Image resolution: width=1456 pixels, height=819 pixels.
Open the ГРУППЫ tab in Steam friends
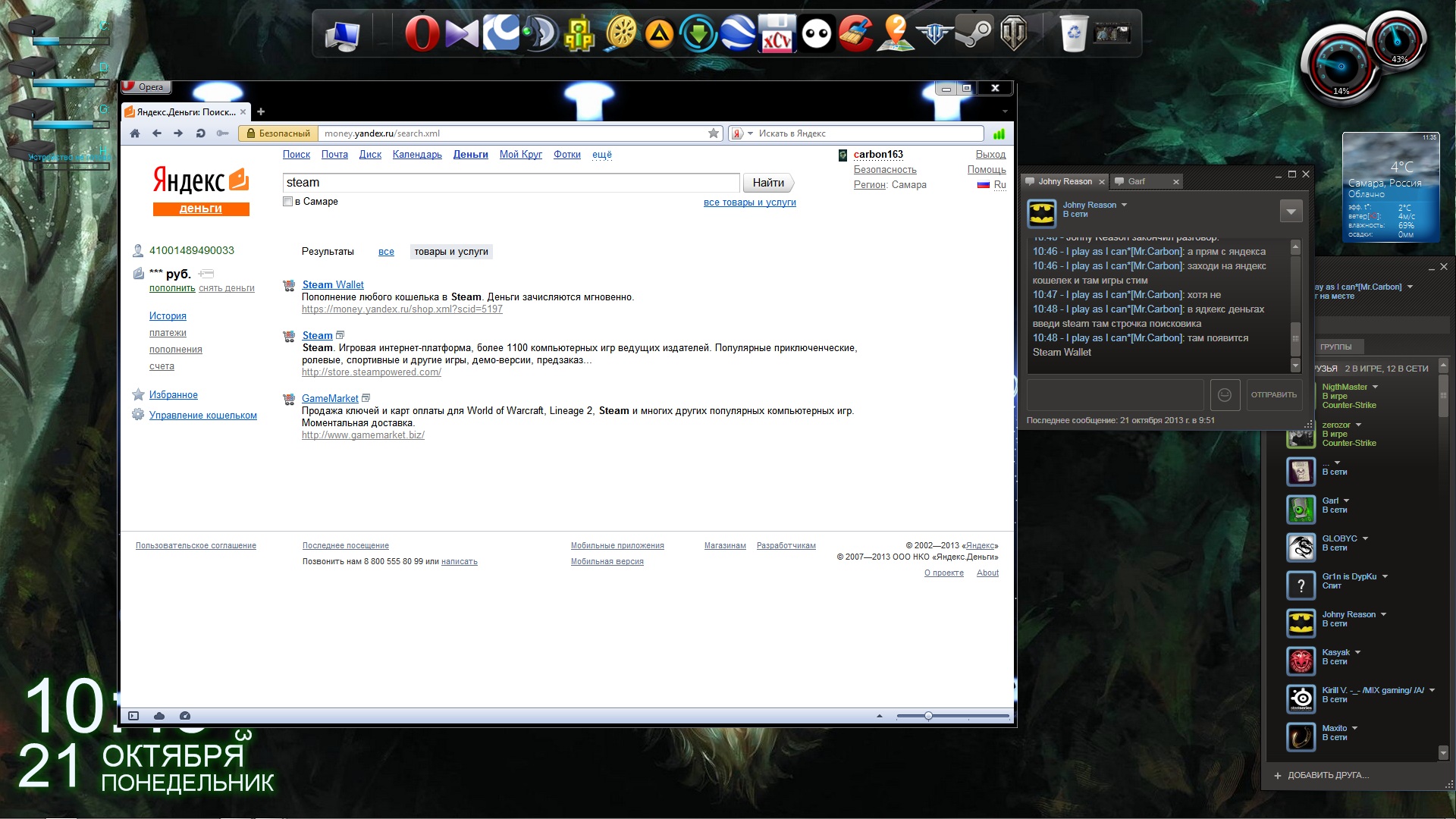[x=1335, y=347]
